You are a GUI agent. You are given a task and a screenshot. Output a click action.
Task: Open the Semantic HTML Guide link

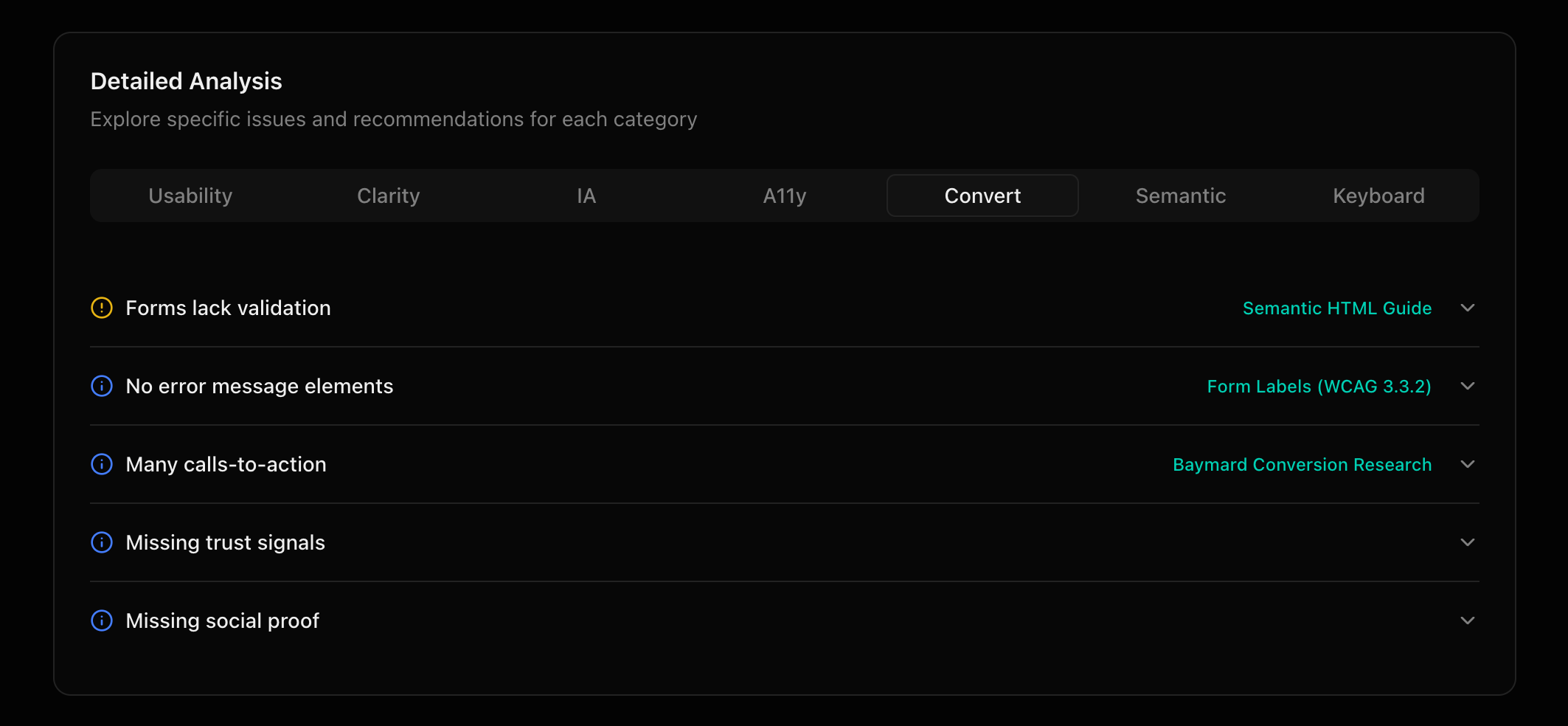1336,308
